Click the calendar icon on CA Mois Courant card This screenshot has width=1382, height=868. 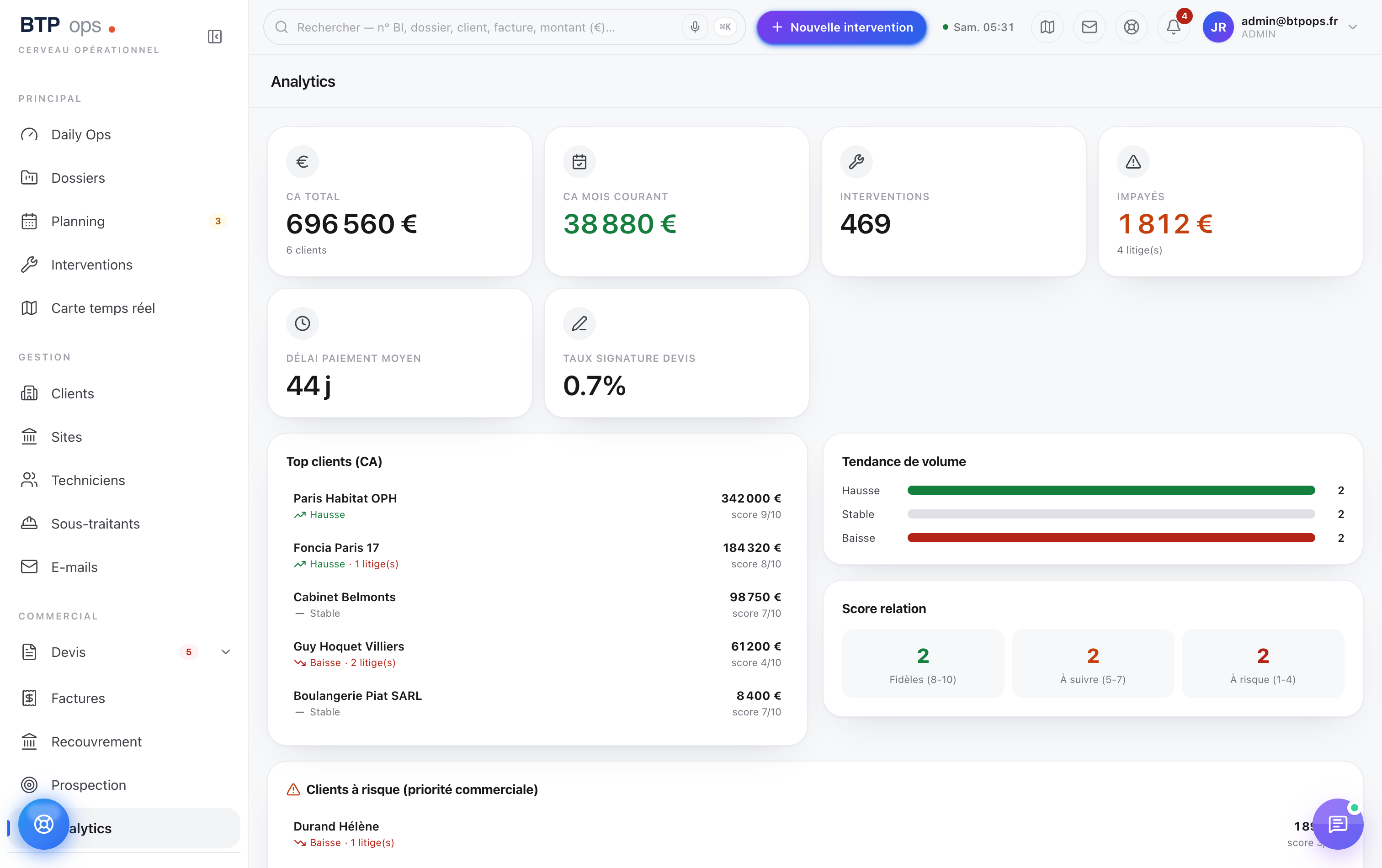pos(579,162)
